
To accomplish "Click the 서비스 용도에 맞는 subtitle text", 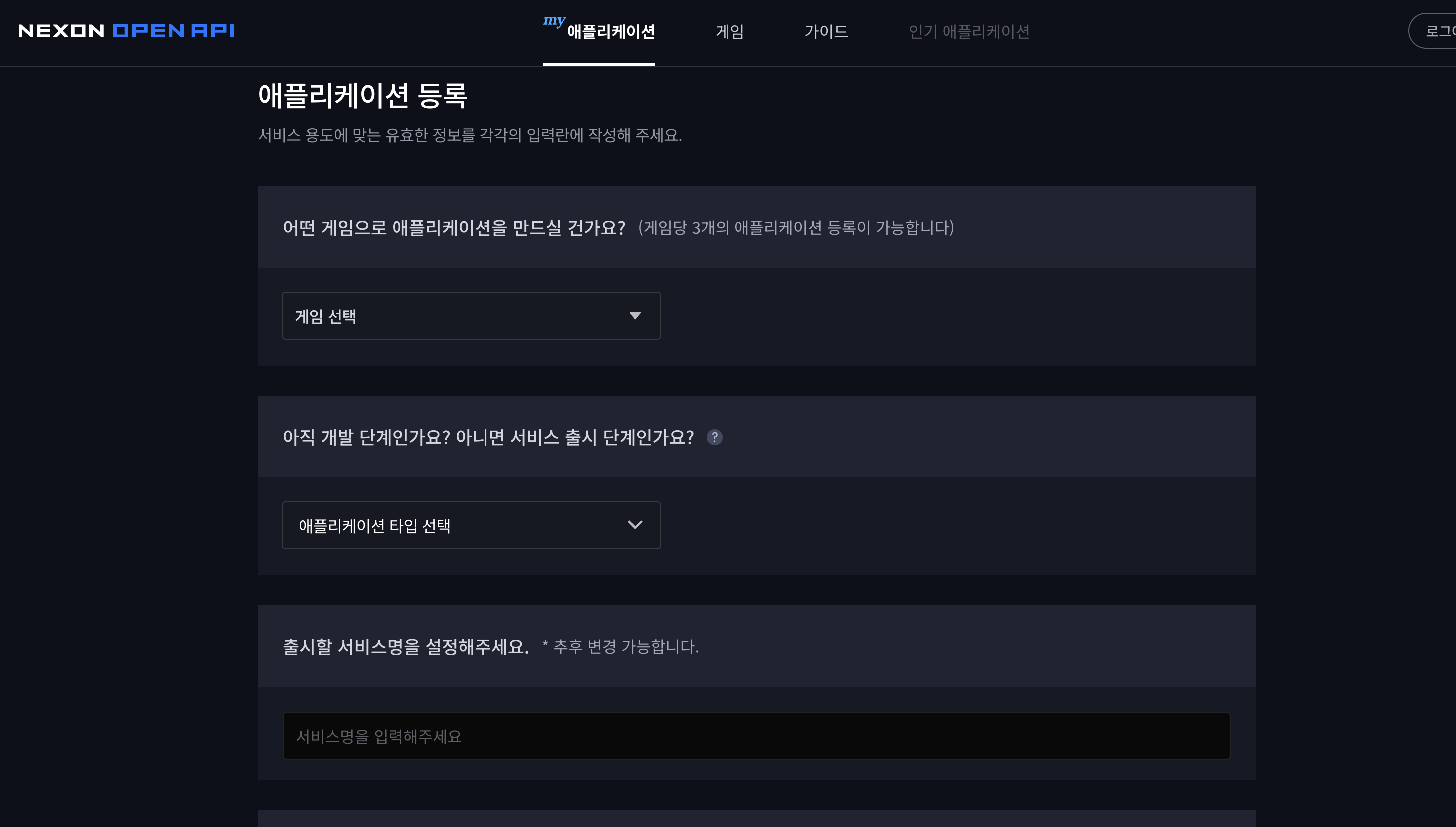I will (470, 135).
